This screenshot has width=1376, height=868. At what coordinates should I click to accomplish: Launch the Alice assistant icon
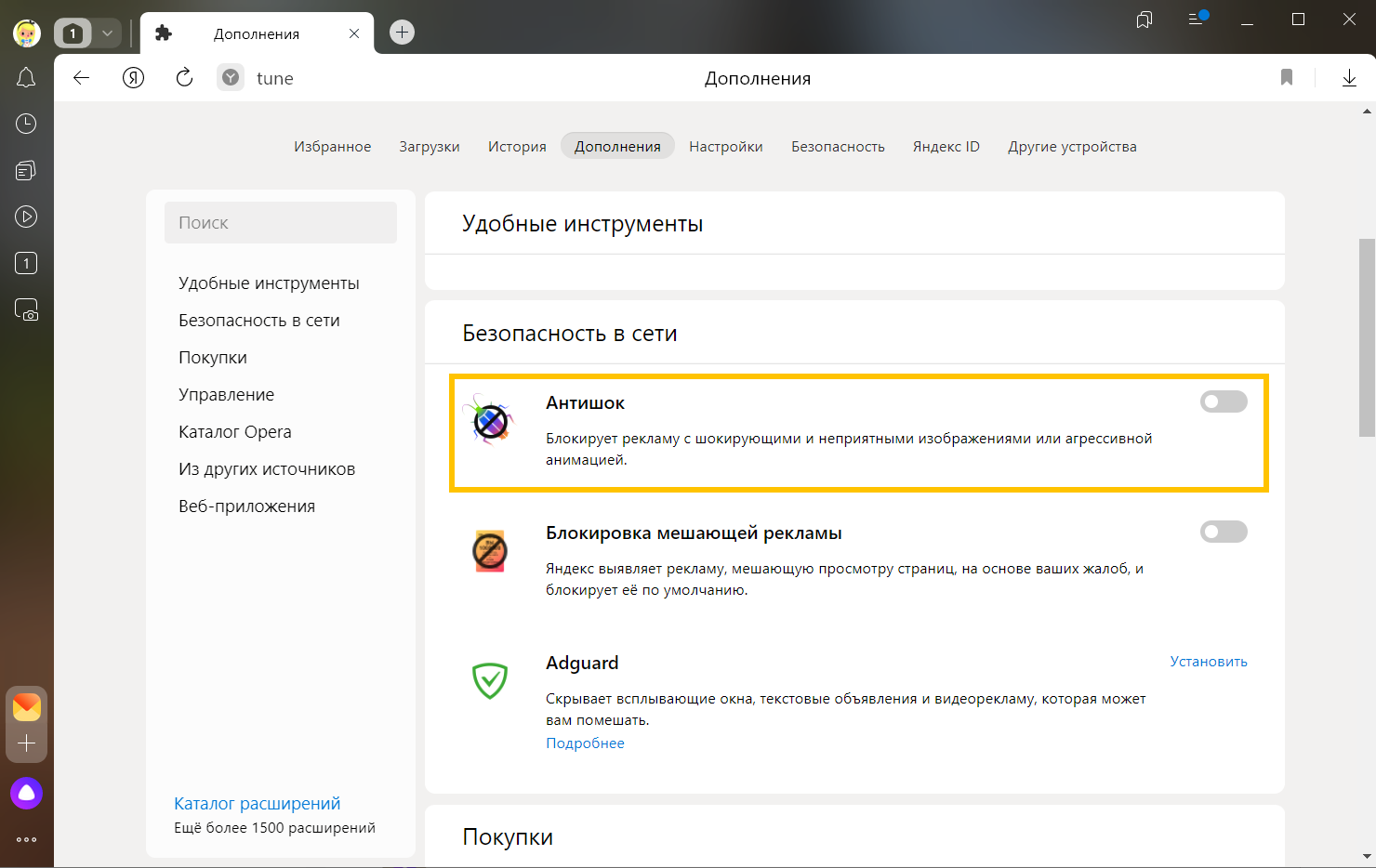click(26, 793)
